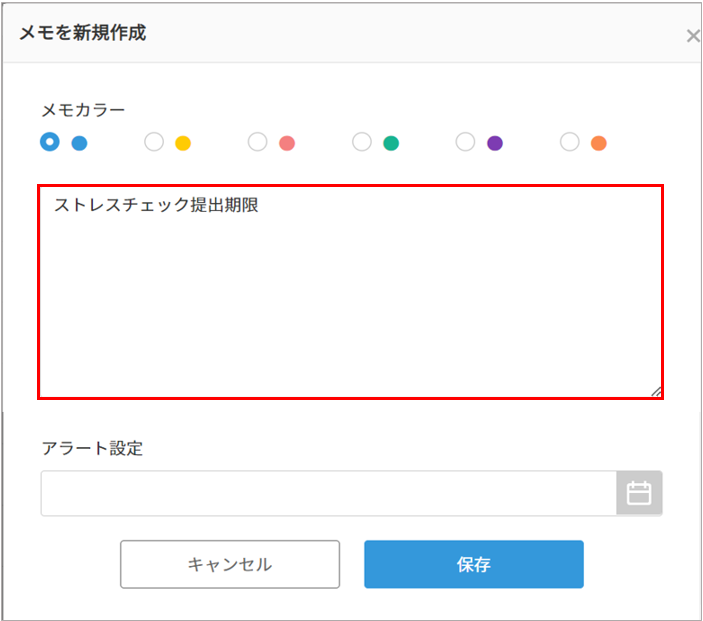The width and height of the screenshot is (703, 621).
Task: Open the alert date calendar picker
Action: (x=639, y=493)
